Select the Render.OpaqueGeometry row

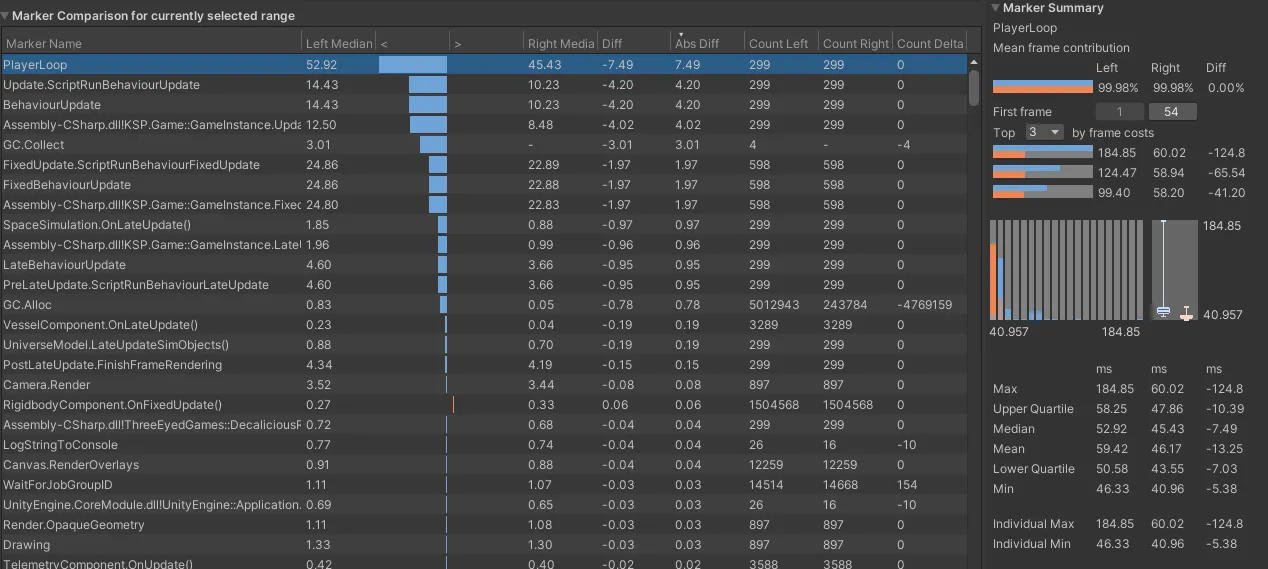click(484, 524)
